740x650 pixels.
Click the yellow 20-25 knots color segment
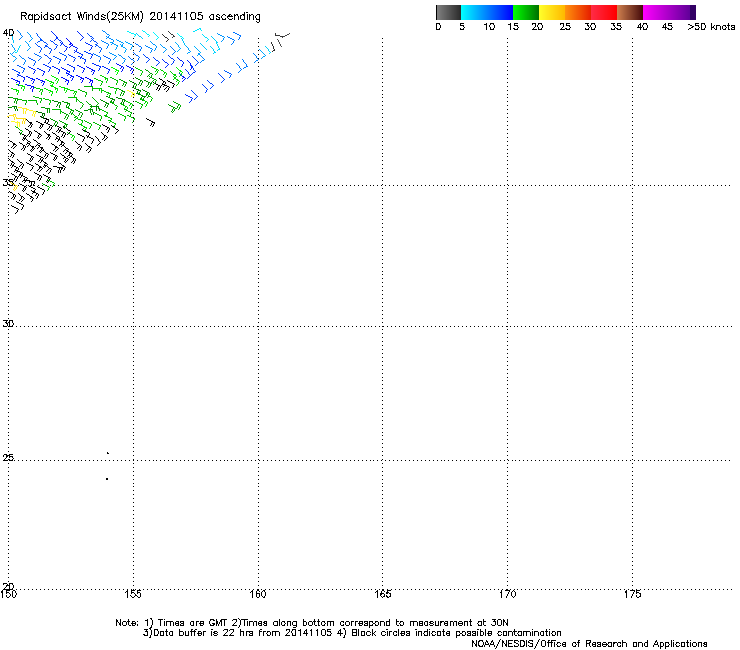click(552, 12)
